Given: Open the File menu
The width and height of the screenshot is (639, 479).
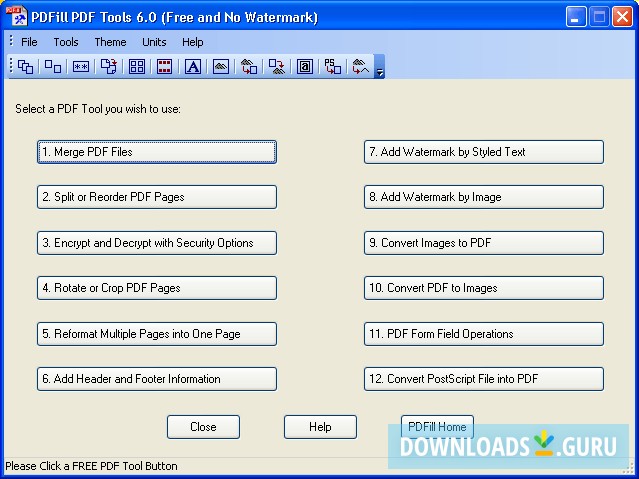Looking at the screenshot, I should click(x=29, y=42).
